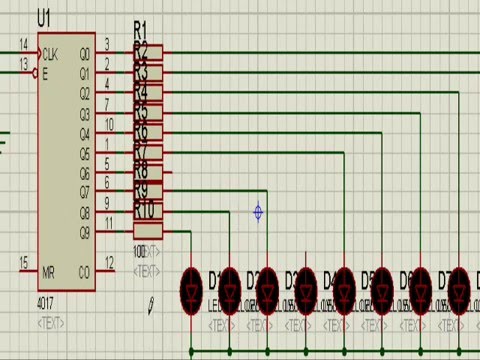This screenshot has height=360, width=480.
Task: Select the D4 LED symbol
Action: [306, 291]
